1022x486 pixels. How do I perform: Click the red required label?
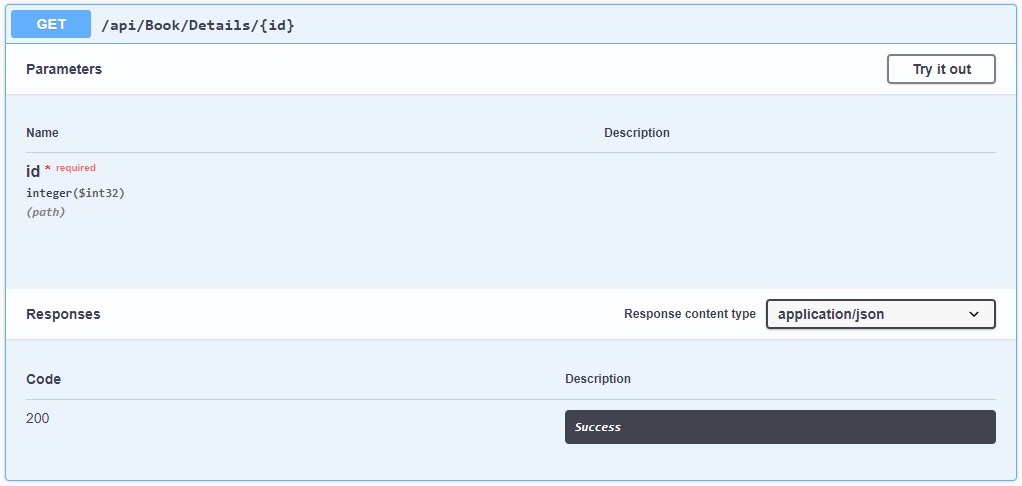coord(76,168)
